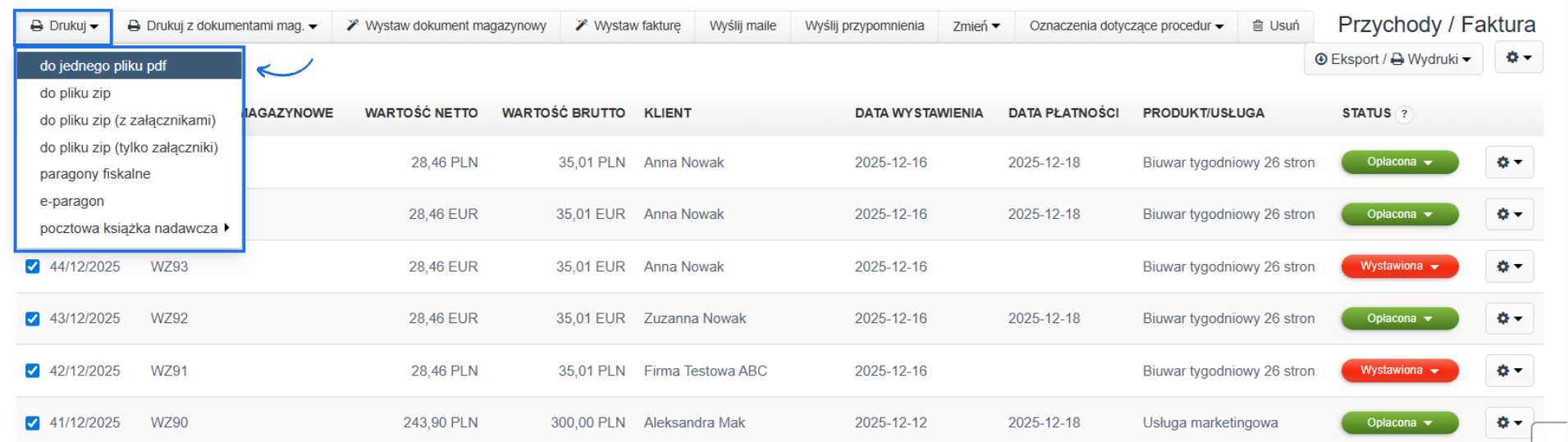Open the row gear for Firma Testowa ABC
Viewport: 1568px width, 442px height.
tap(1509, 371)
